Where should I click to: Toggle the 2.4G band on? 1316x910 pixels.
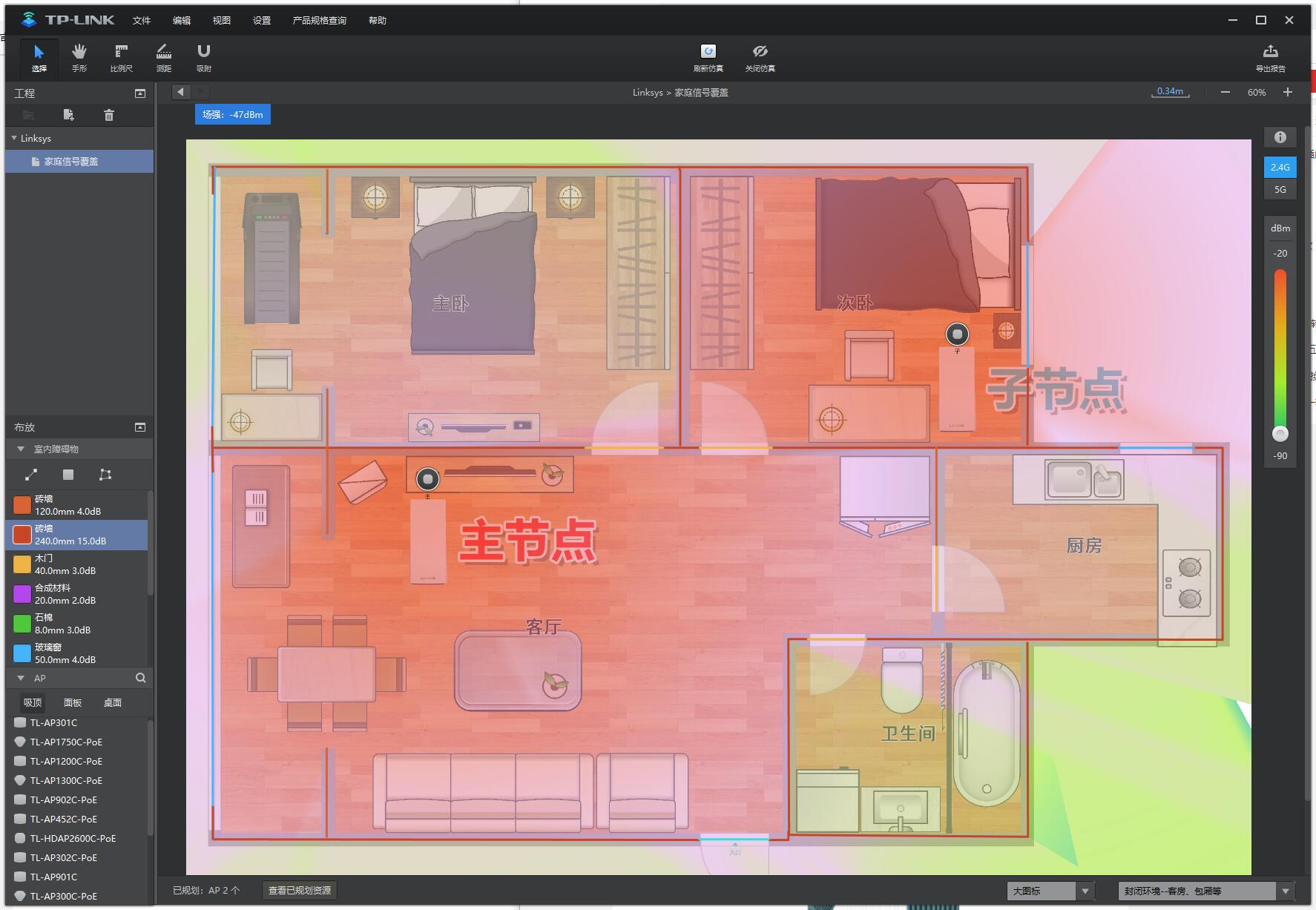pos(1280,167)
